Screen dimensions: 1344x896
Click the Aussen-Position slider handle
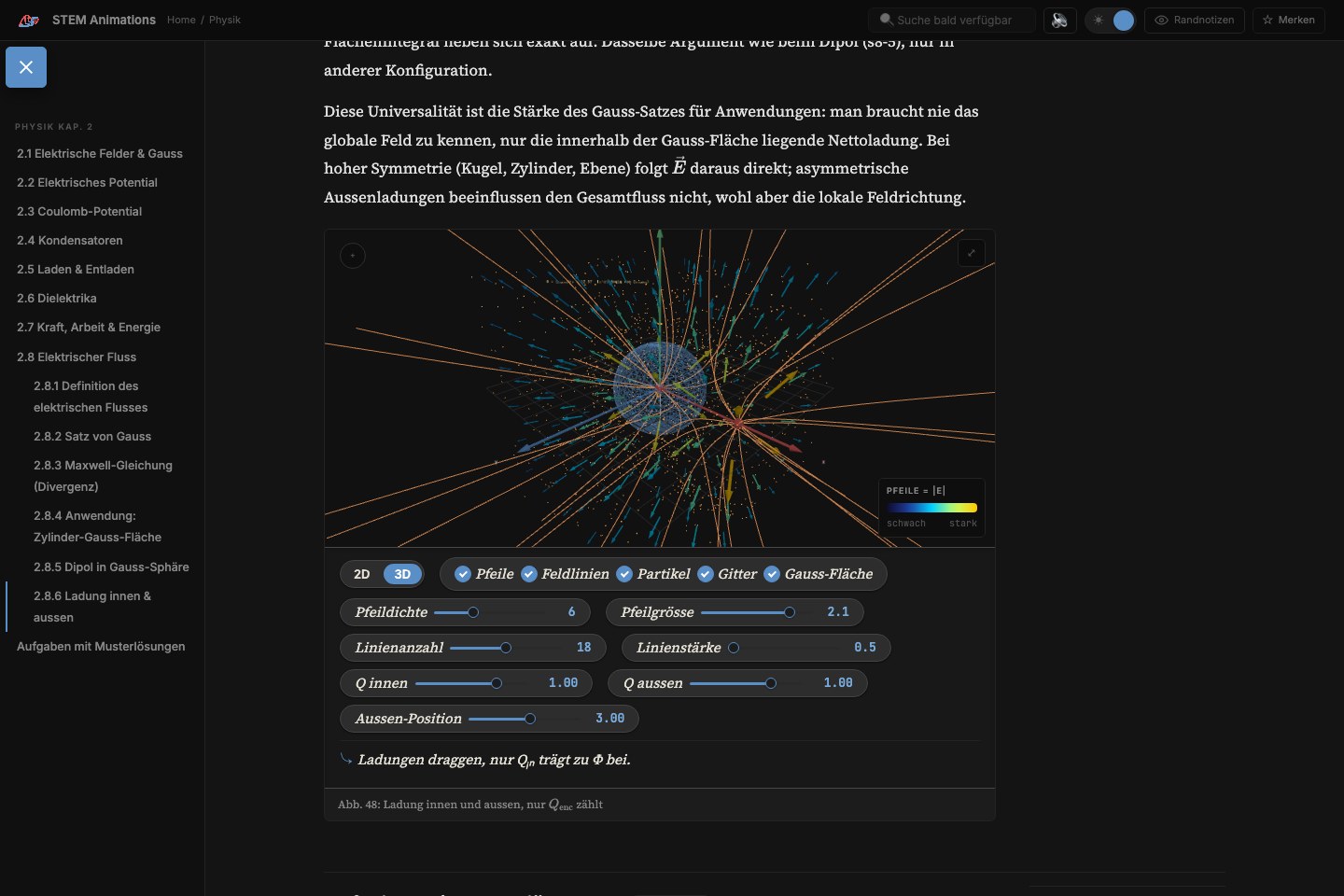(530, 719)
